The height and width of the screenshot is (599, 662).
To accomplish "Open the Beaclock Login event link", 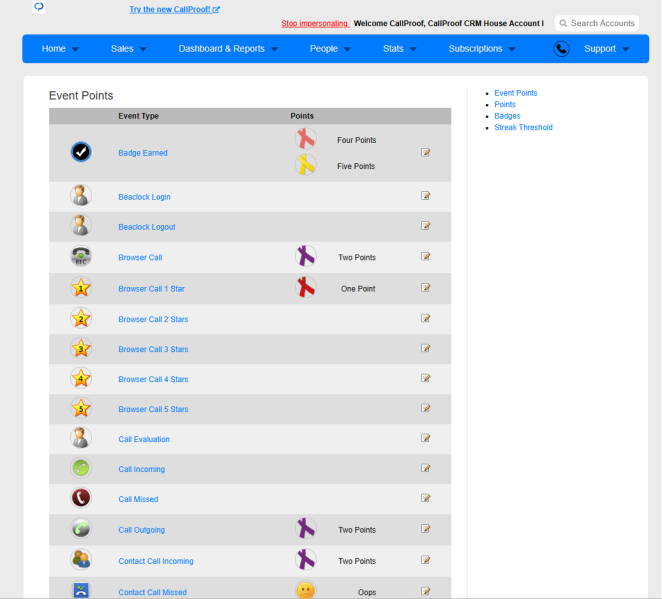I will tap(144, 197).
